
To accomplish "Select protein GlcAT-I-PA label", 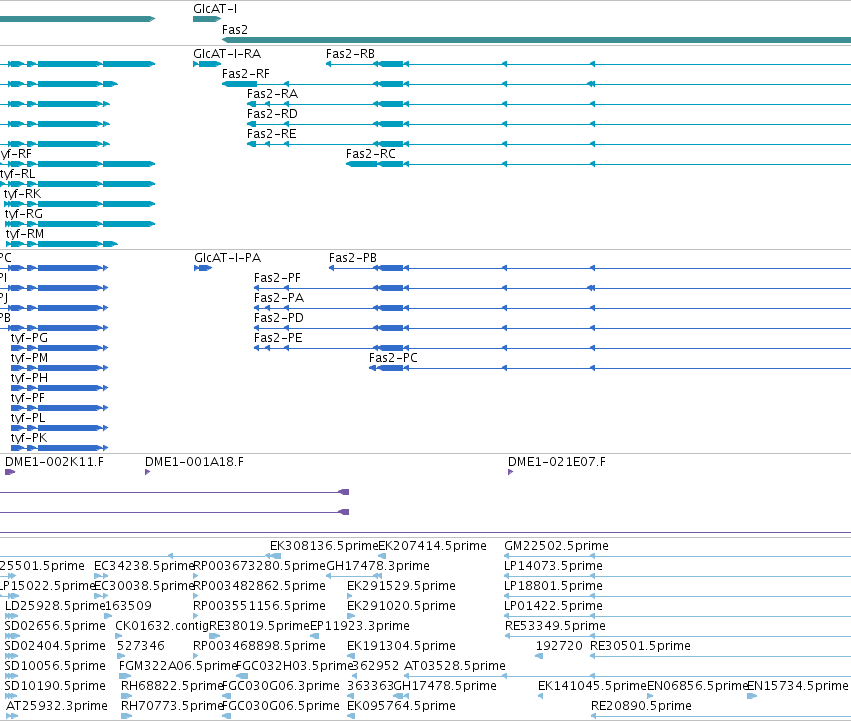I will 227,258.
